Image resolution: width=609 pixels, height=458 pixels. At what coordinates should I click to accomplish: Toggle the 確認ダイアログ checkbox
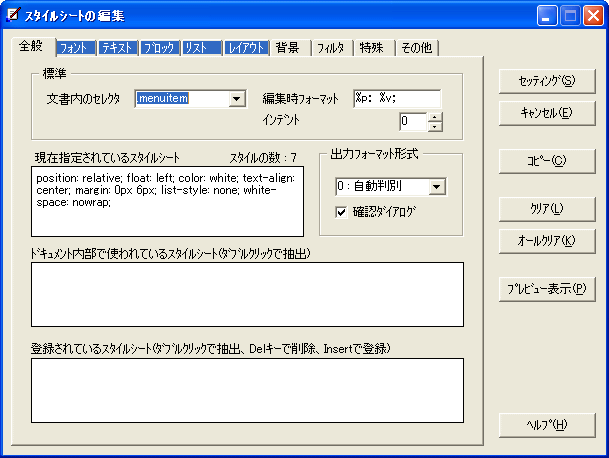click(x=341, y=212)
